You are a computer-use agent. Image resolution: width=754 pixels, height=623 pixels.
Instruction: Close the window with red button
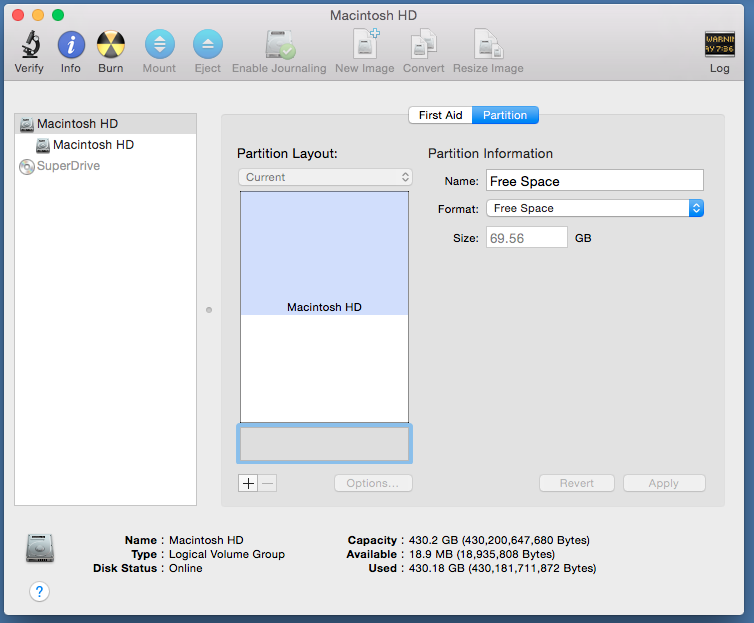[18, 15]
